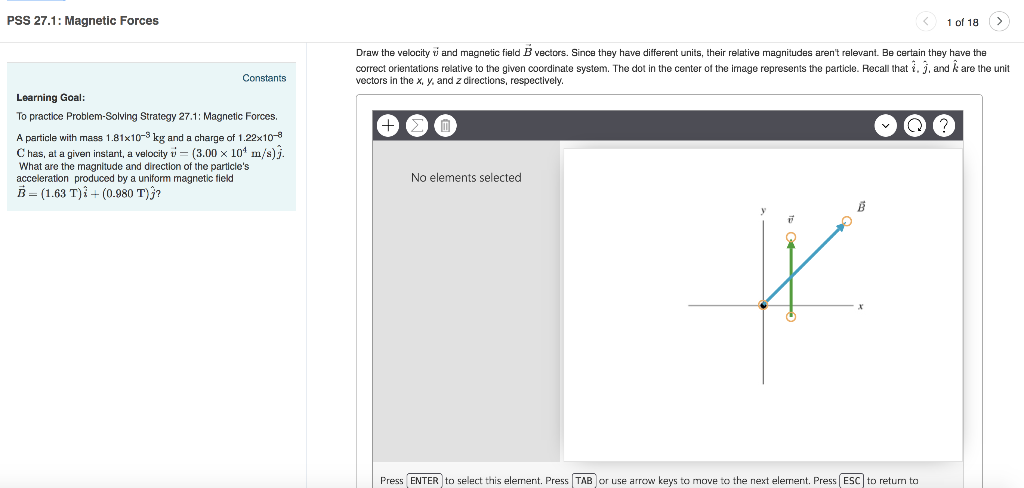Go to previous item arrow

point(925,22)
